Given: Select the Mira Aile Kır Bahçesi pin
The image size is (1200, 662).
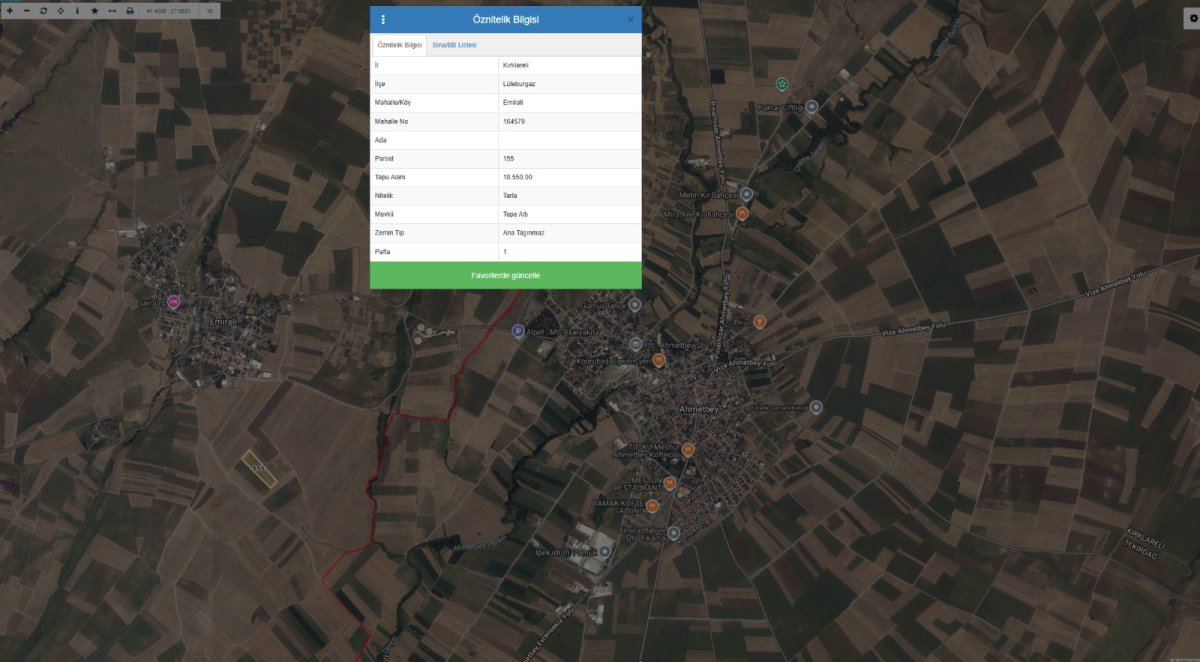Looking at the screenshot, I should (742, 213).
